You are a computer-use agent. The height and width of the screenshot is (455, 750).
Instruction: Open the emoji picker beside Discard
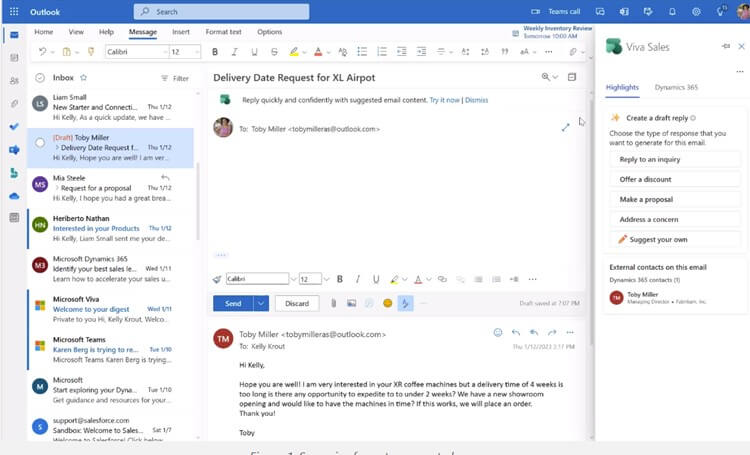click(387, 303)
